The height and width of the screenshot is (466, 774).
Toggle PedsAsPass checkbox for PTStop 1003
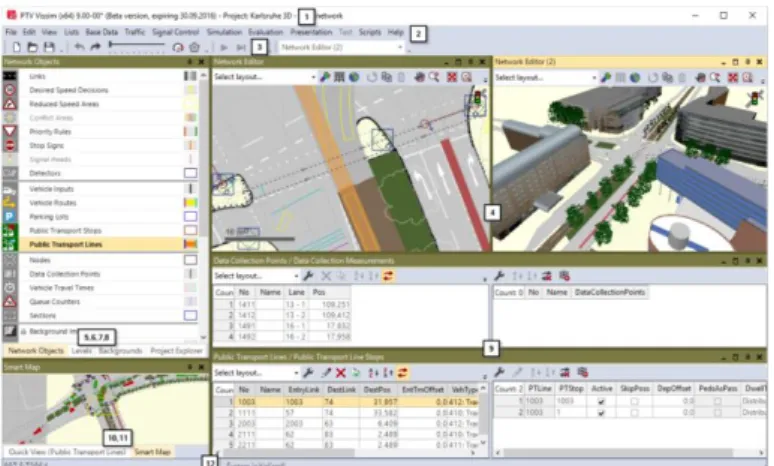[x=718, y=401]
